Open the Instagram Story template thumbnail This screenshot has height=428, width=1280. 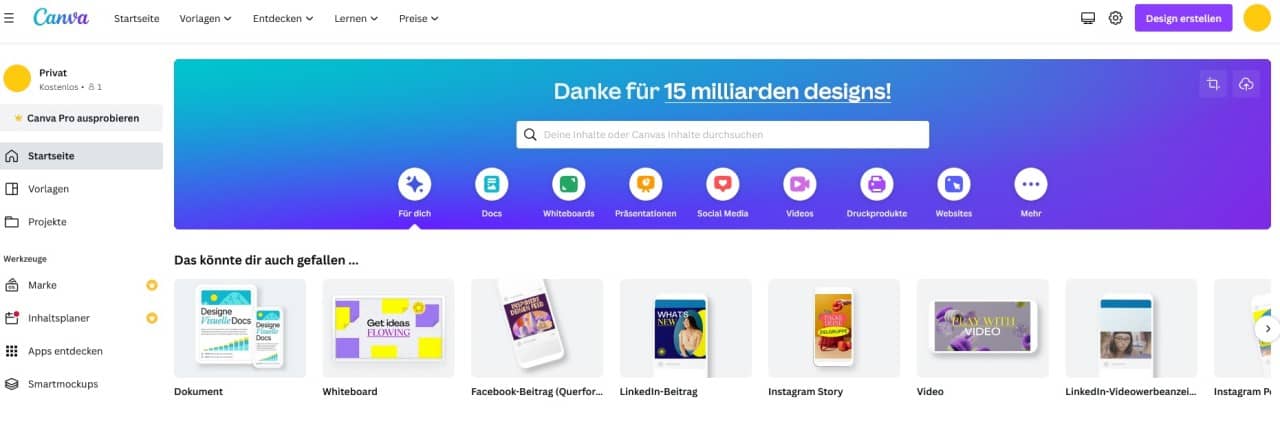coord(834,328)
